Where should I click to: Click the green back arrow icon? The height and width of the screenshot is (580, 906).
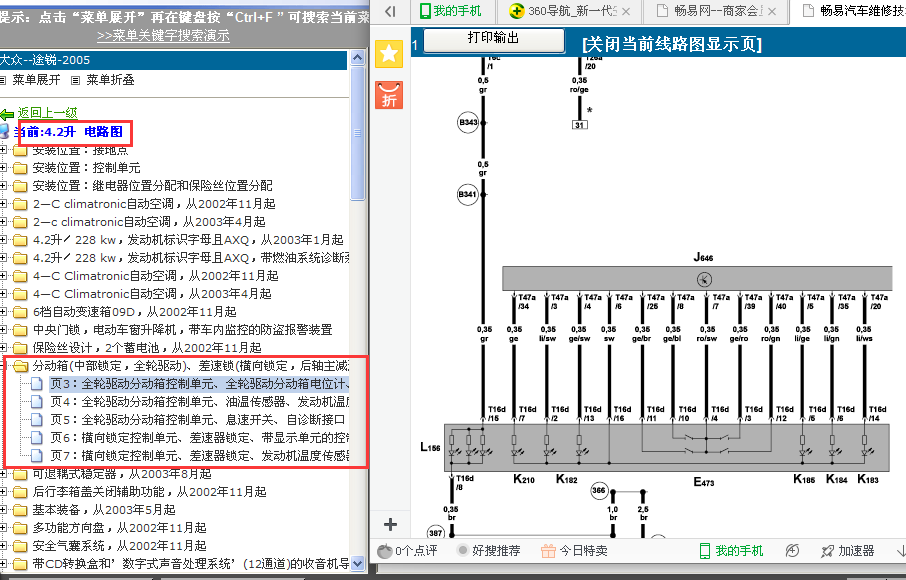point(7,114)
